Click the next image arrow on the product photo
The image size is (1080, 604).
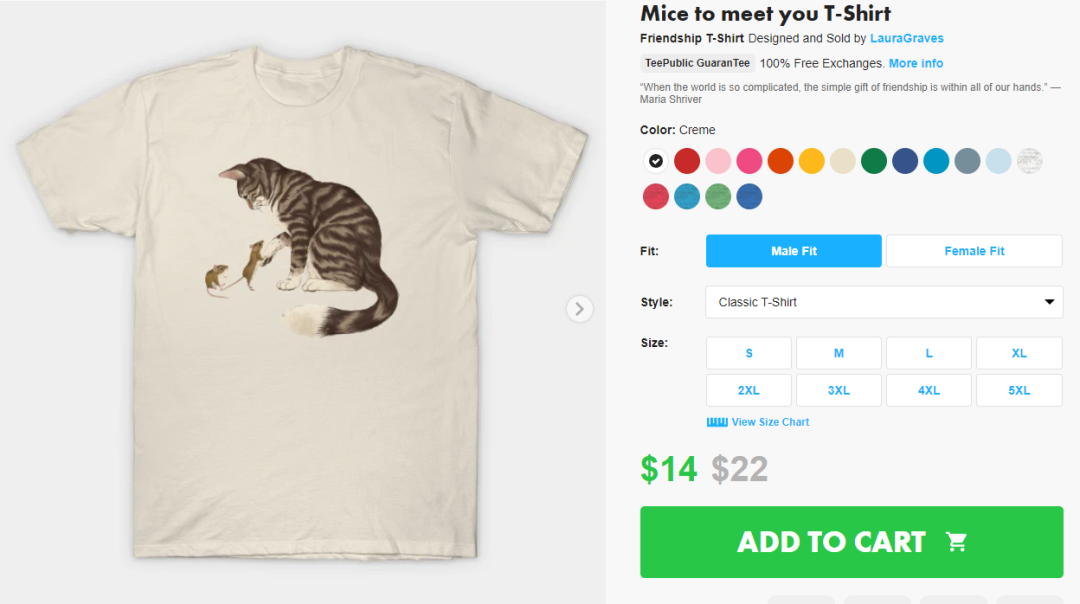coord(580,309)
